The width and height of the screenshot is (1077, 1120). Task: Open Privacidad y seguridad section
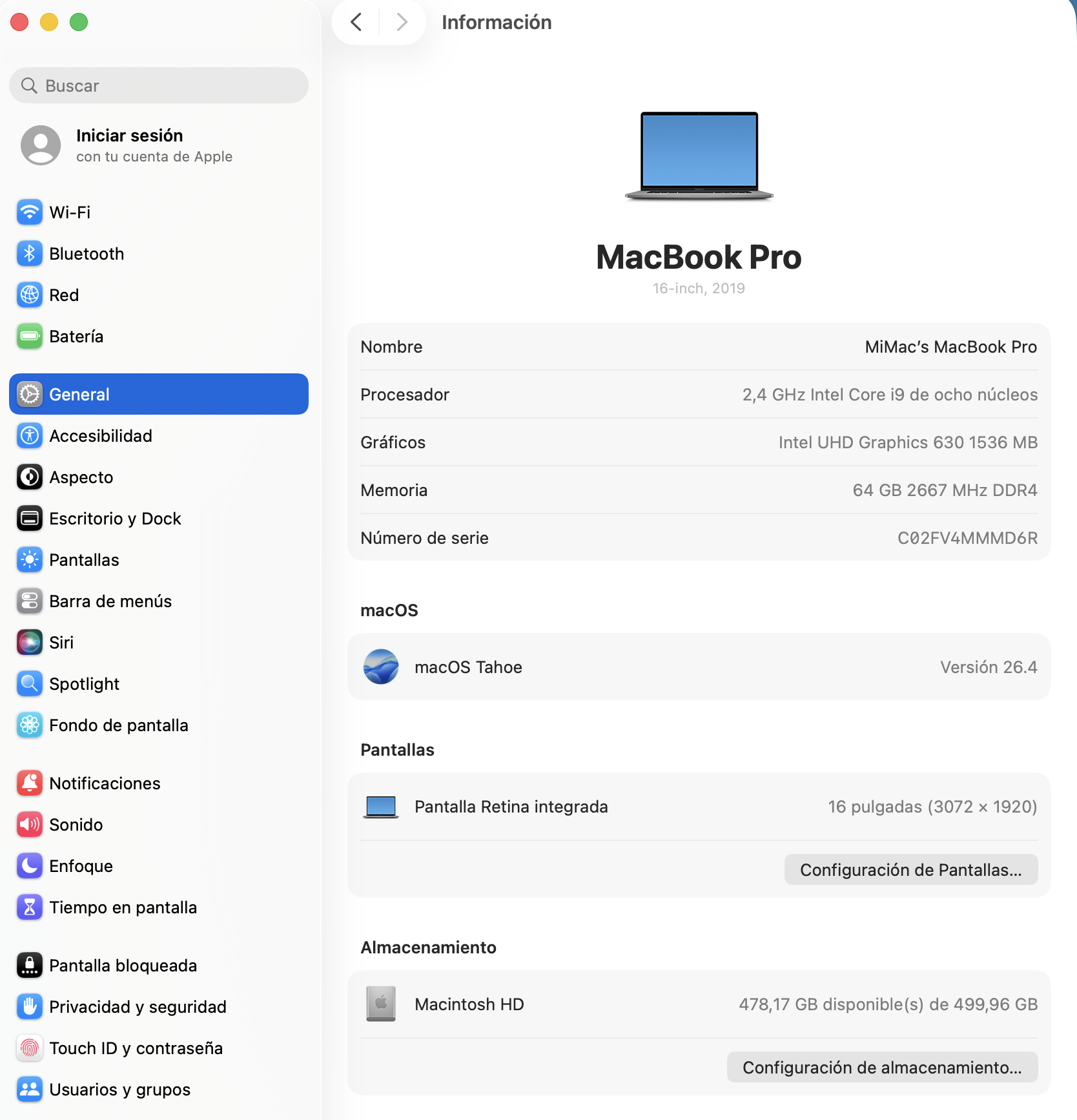(x=138, y=1007)
